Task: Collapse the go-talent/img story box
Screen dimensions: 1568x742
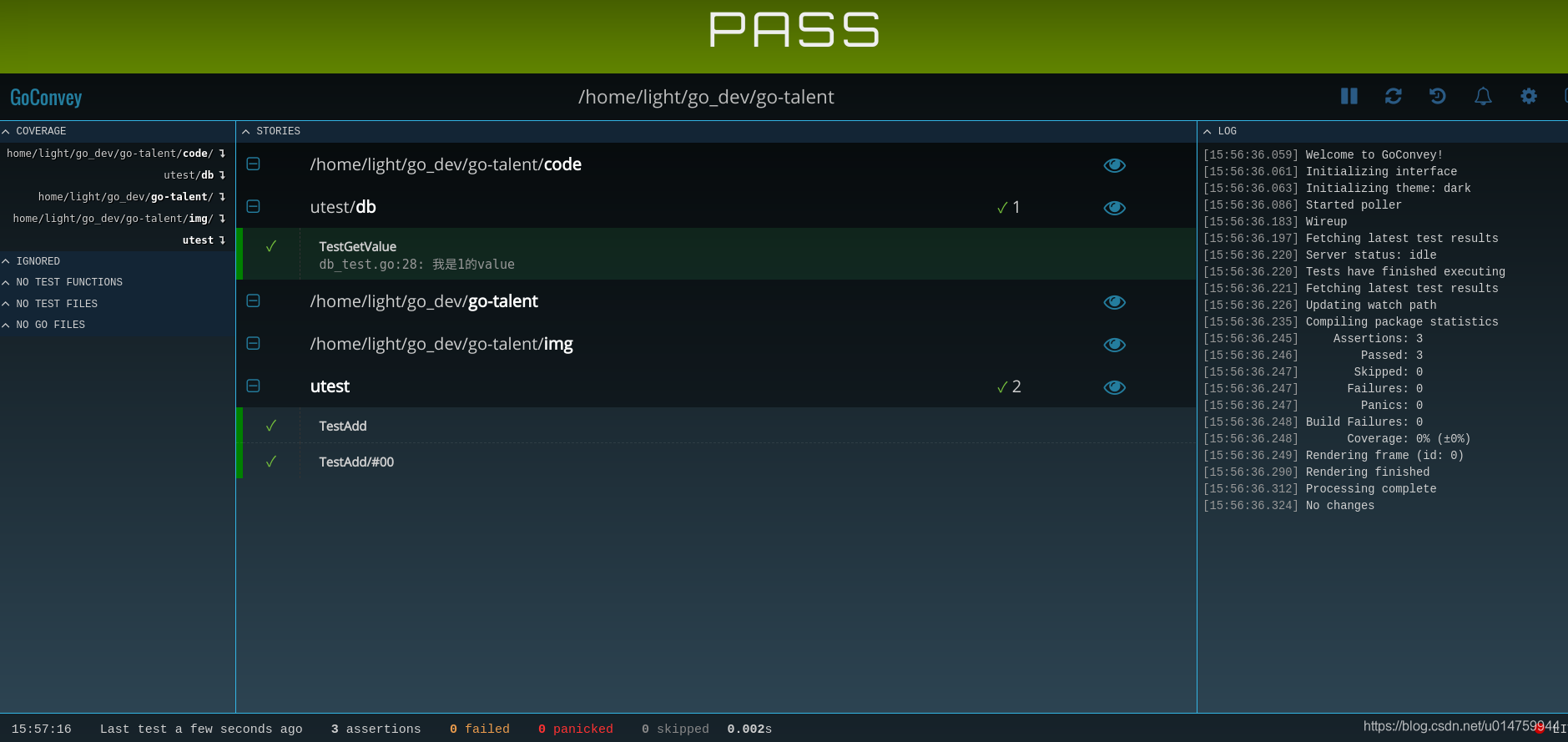Action: click(254, 344)
